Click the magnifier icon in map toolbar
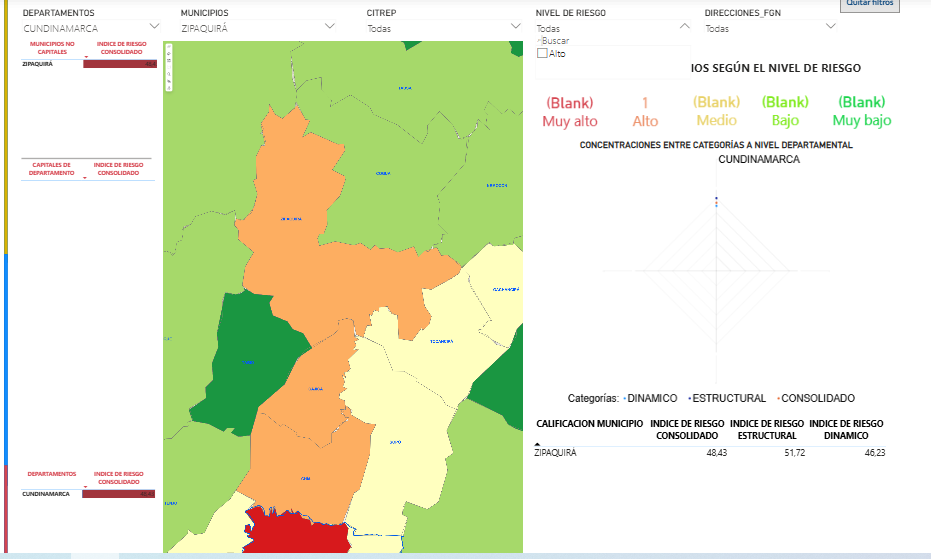This screenshot has width=931, height=559. (x=169, y=75)
